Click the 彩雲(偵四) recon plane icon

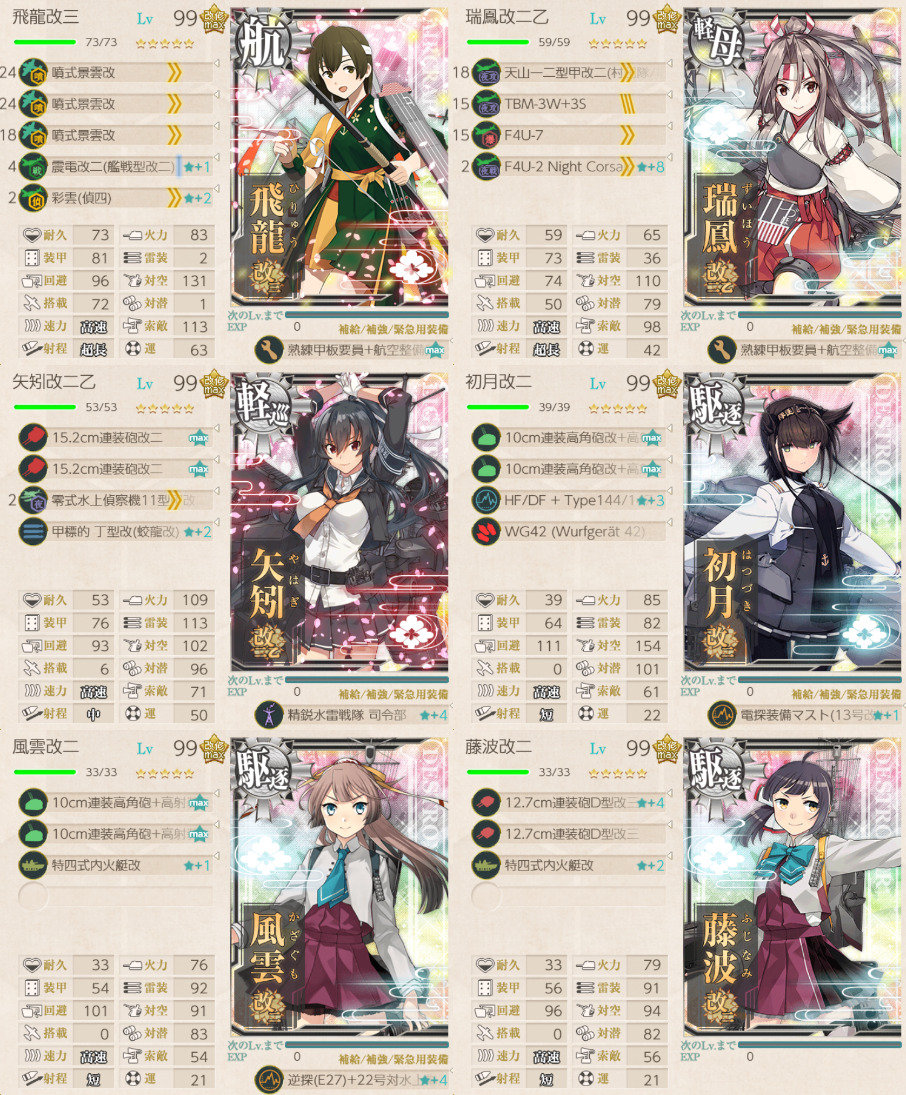(x=33, y=198)
